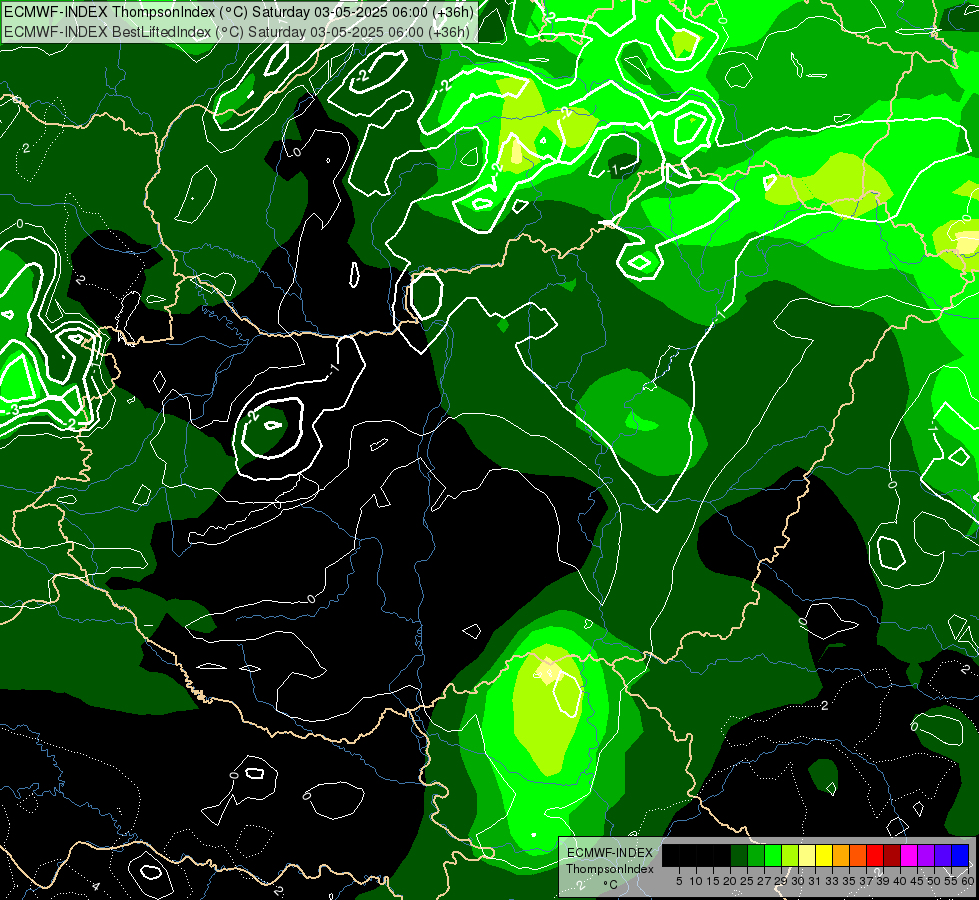Click the legend scale value 20

pyautogui.click(x=731, y=881)
